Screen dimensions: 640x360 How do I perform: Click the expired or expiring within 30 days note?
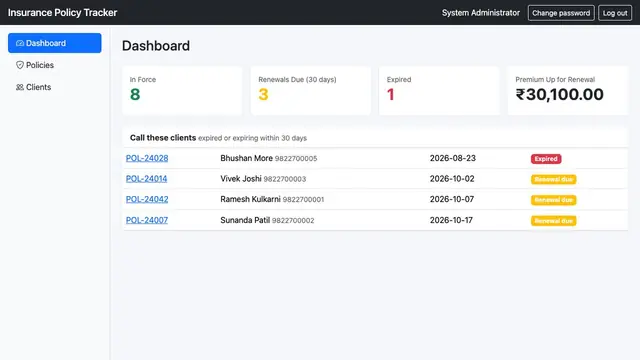point(252,138)
